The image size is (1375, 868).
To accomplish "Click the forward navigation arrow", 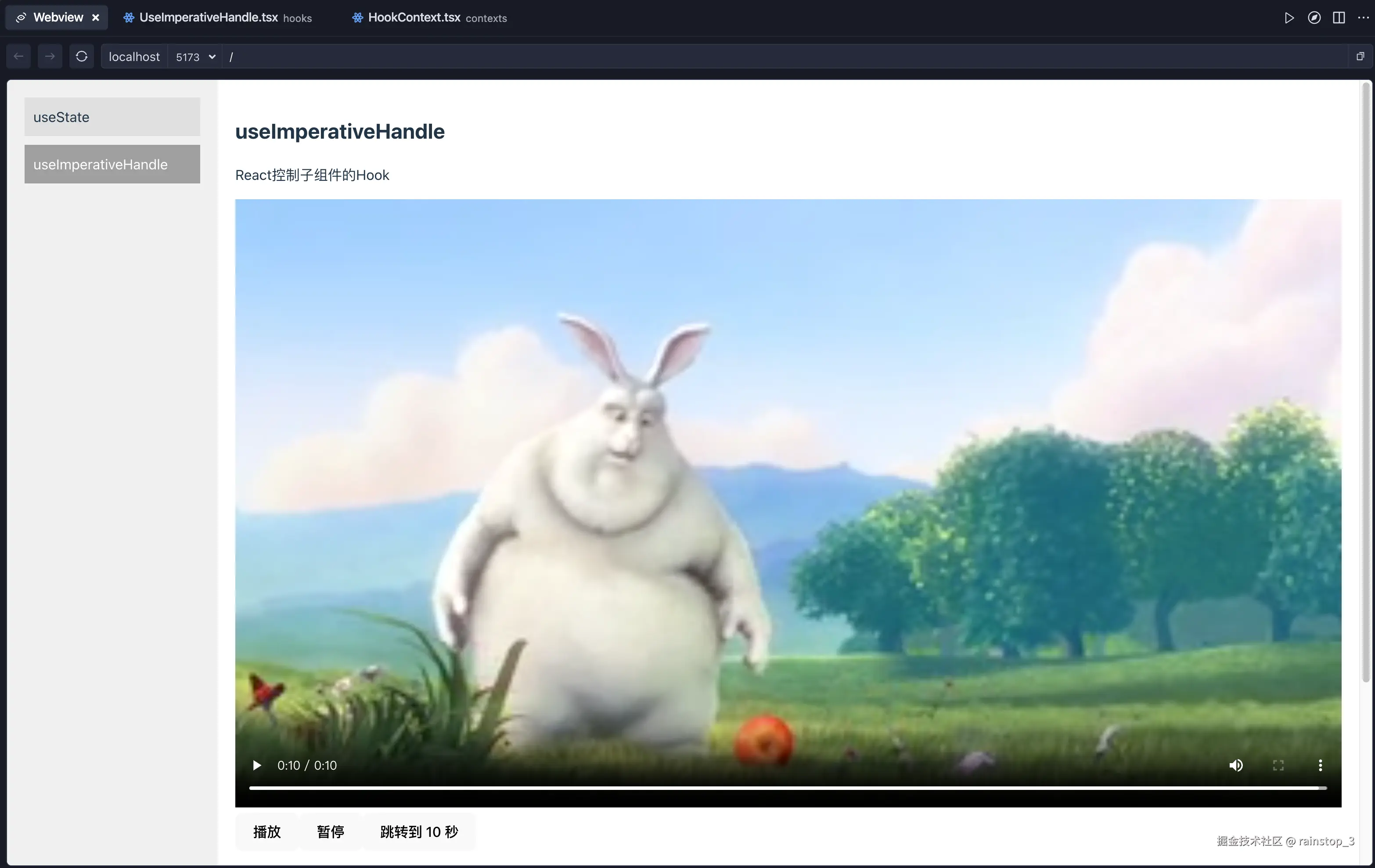I will pos(50,56).
